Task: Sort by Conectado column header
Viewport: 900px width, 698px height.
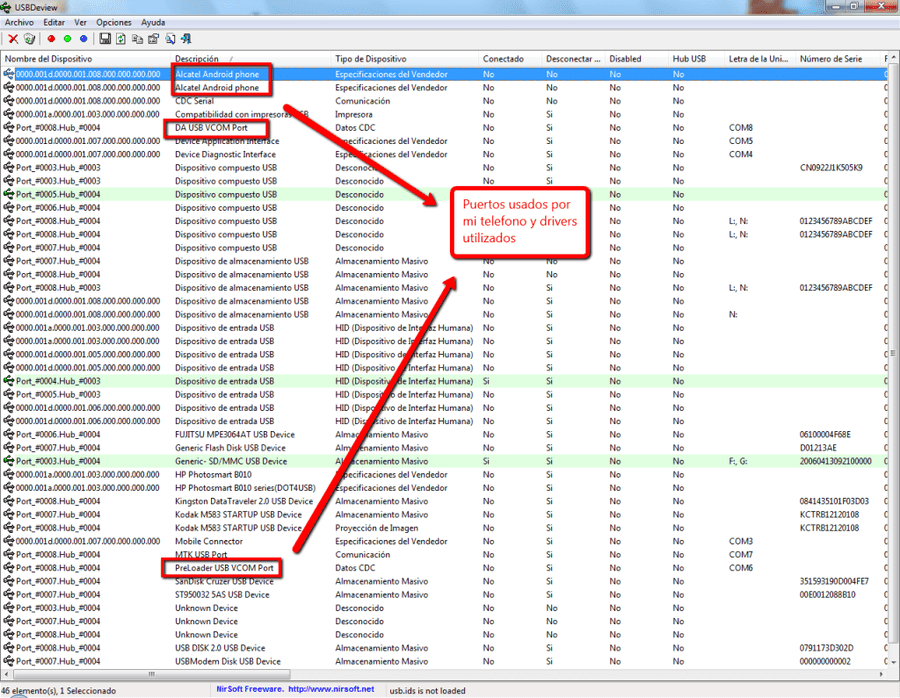Action: 510,59
